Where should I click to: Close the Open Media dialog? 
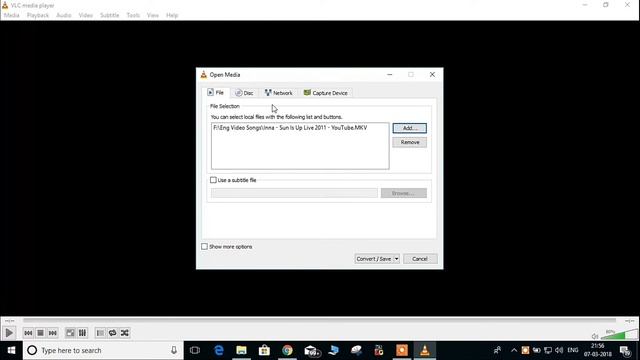coord(432,75)
